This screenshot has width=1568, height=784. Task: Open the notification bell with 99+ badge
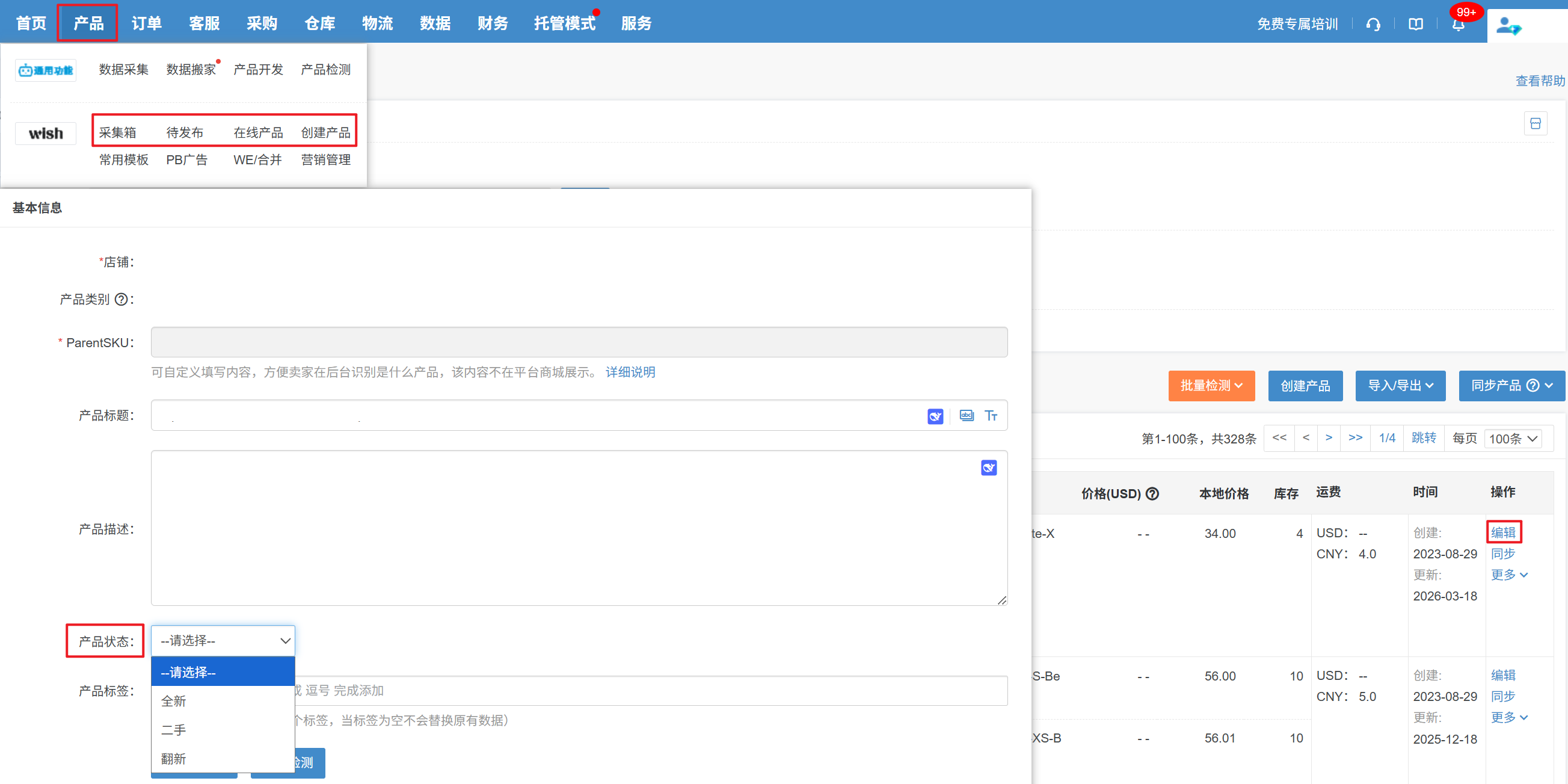(1458, 24)
